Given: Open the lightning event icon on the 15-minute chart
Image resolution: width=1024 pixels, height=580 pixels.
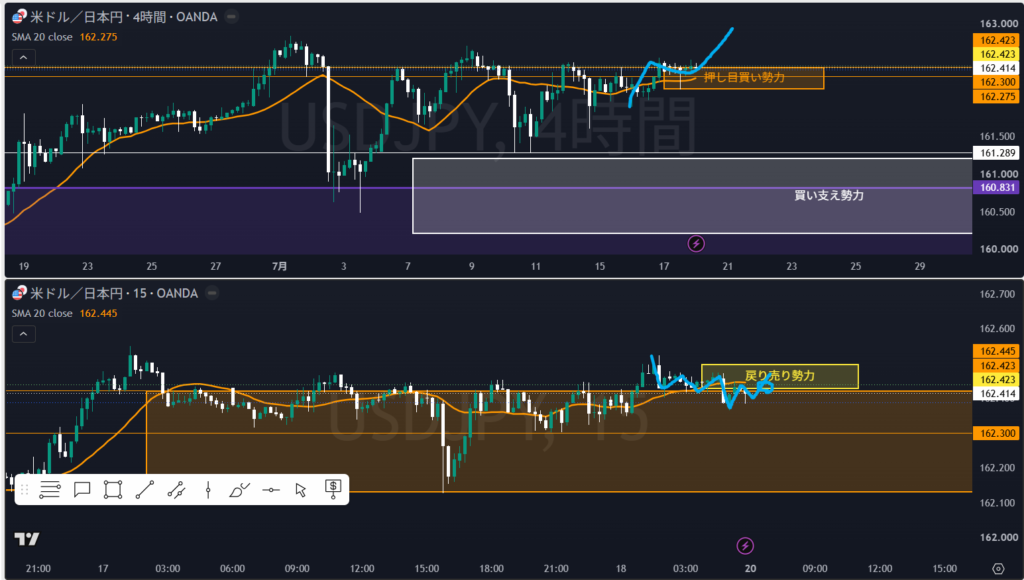Looking at the screenshot, I should [745, 545].
